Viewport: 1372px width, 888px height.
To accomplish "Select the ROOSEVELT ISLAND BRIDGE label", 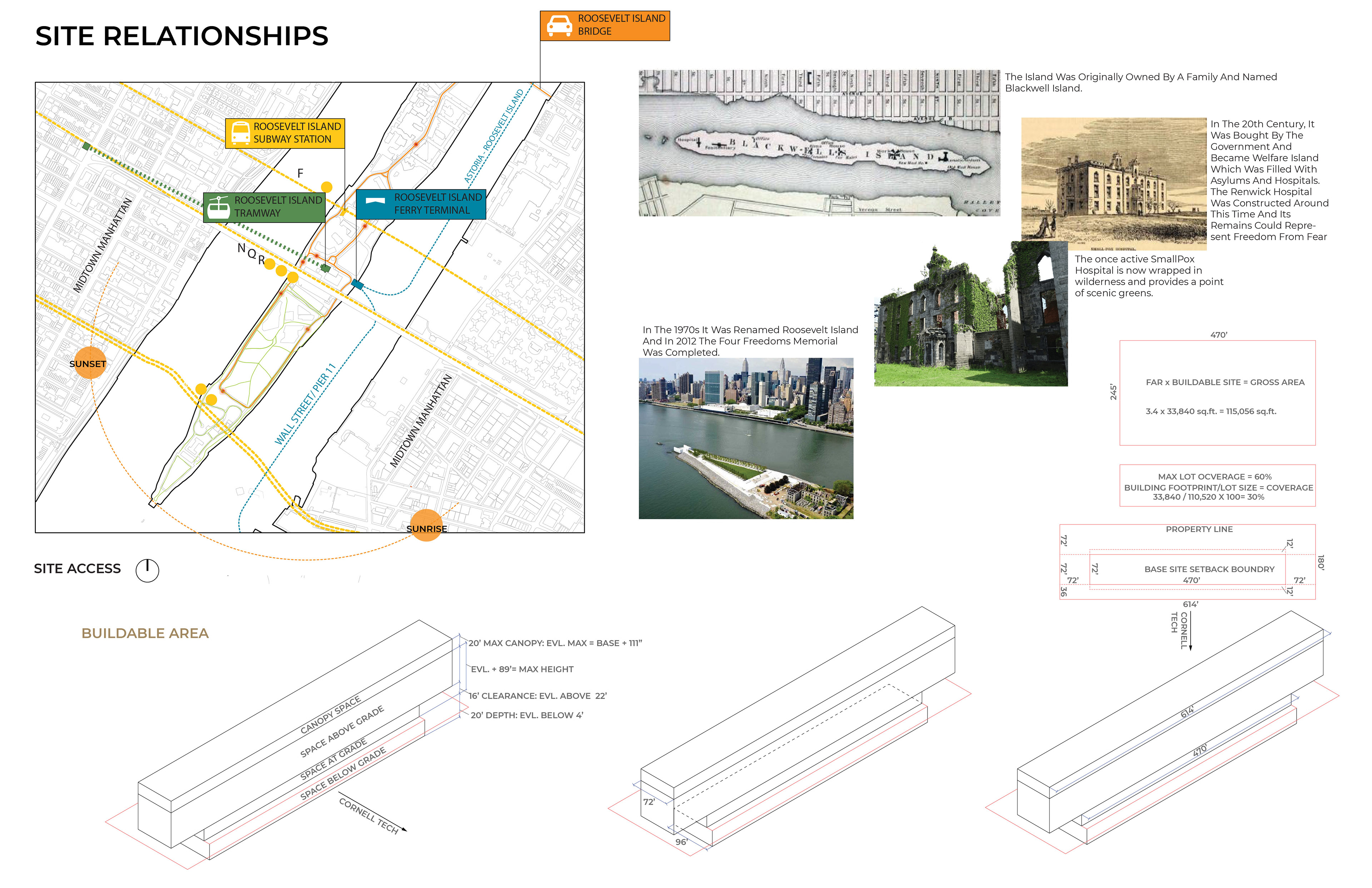I will pos(605,25).
